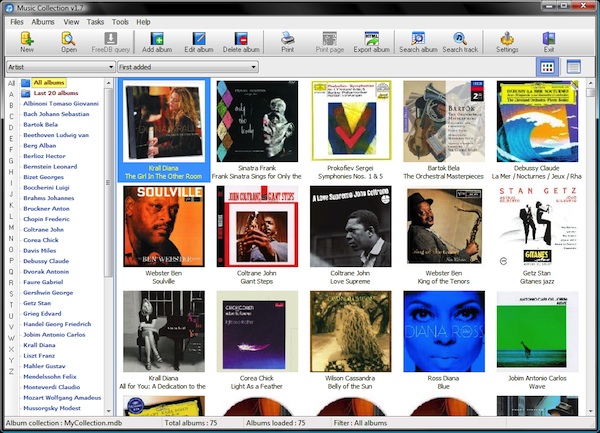Open the Artist grouping dropdown
The width and height of the screenshot is (600, 433).
[x=60, y=67]
